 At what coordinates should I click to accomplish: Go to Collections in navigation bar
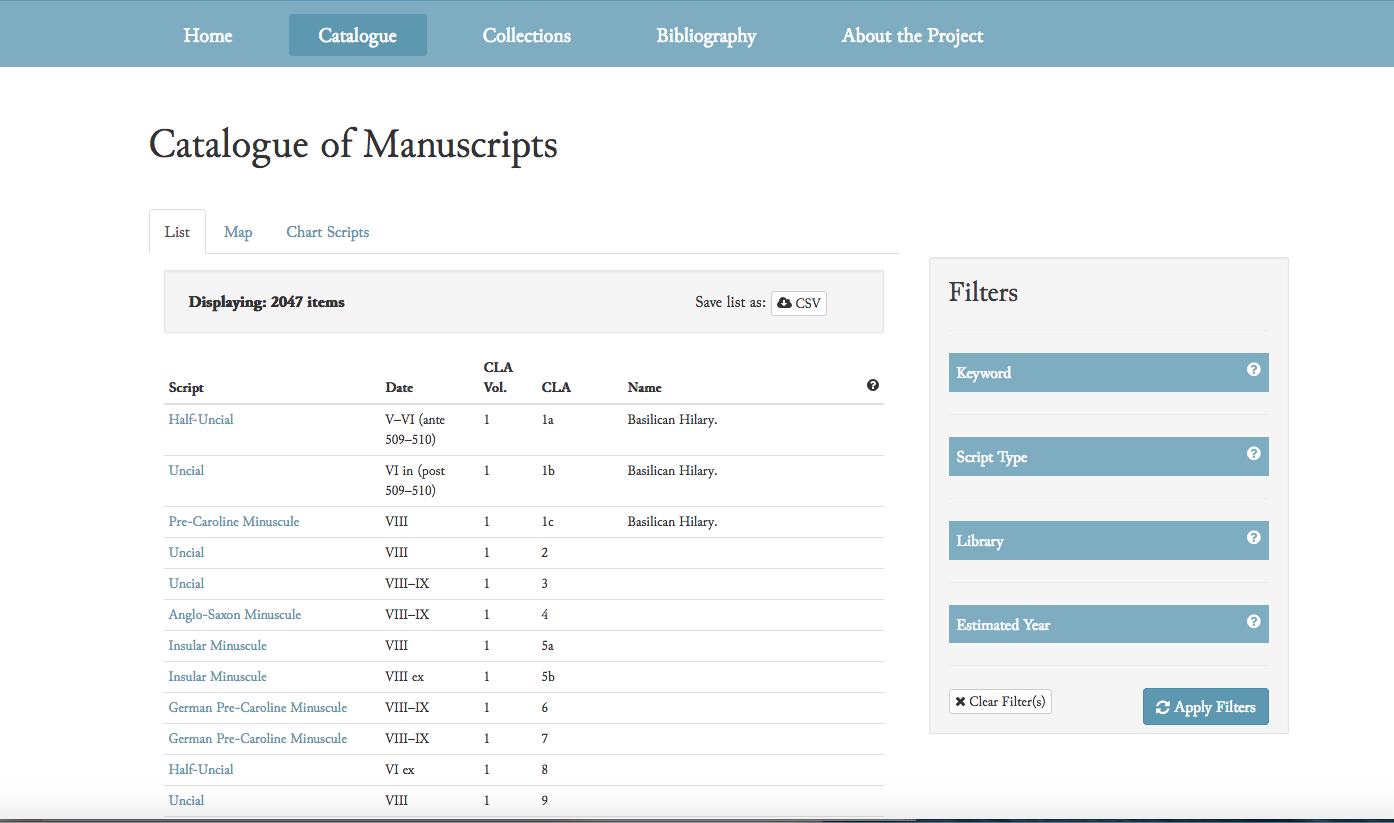point(526,36)
